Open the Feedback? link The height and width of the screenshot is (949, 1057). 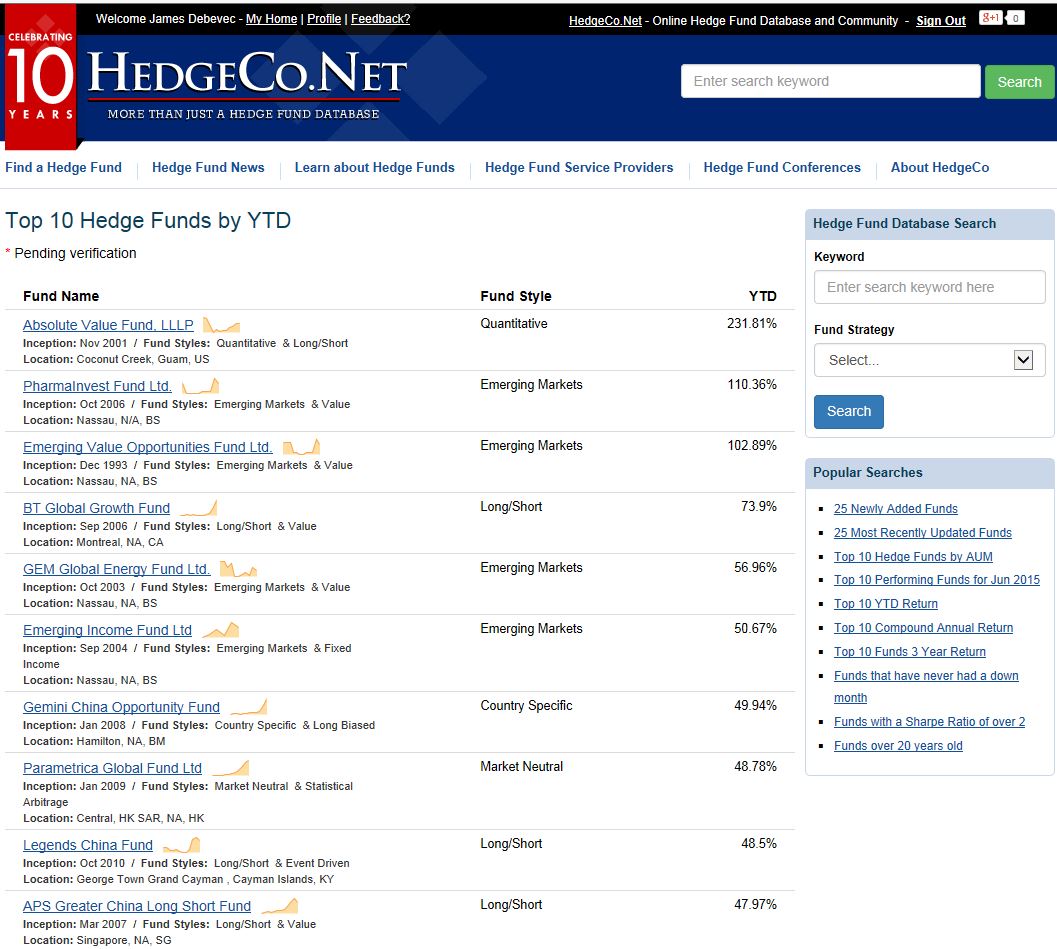pos(380,19)
